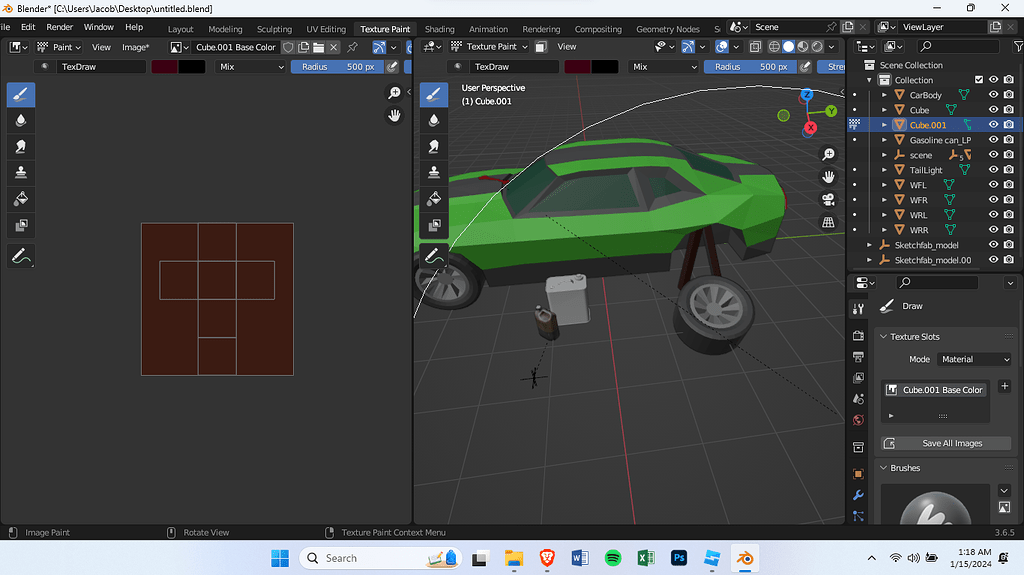The image size is (1024, 575).
Task: Pick primary brush color in image editor
Action: click(x=165, y=67)
